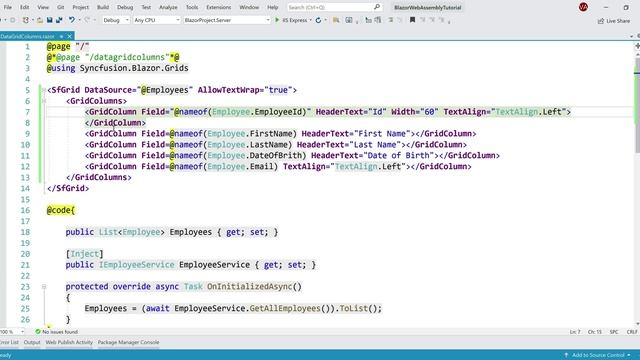
Task: Open the IIS Express dropdown arrow
Action: (x=311, y=20)
